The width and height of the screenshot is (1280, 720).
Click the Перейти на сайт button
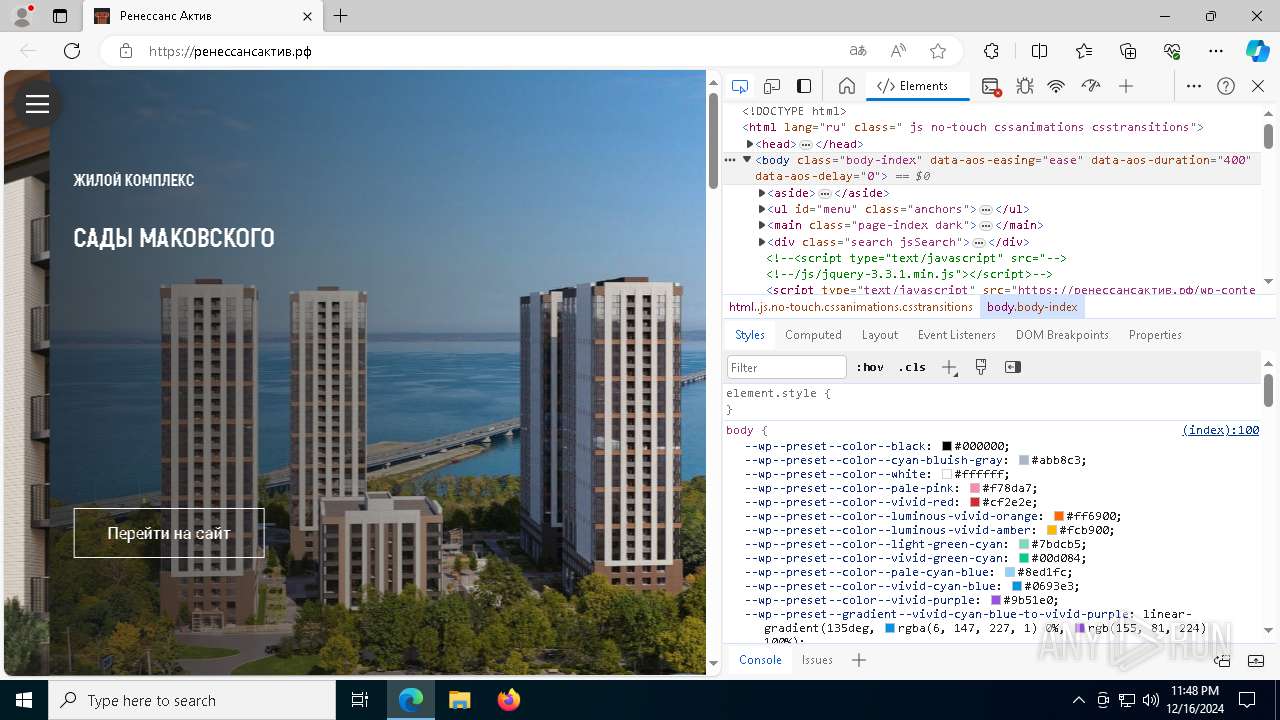point(169,533)
